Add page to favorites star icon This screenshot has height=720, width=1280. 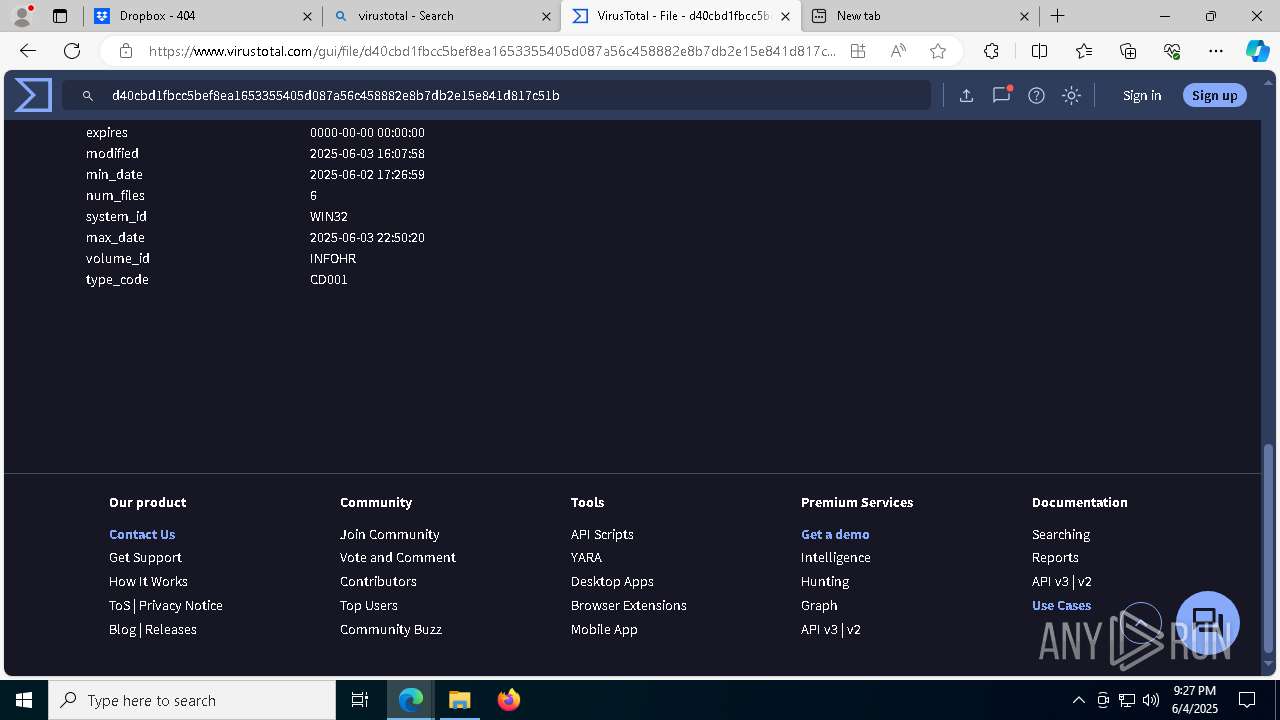pos(938,51)
